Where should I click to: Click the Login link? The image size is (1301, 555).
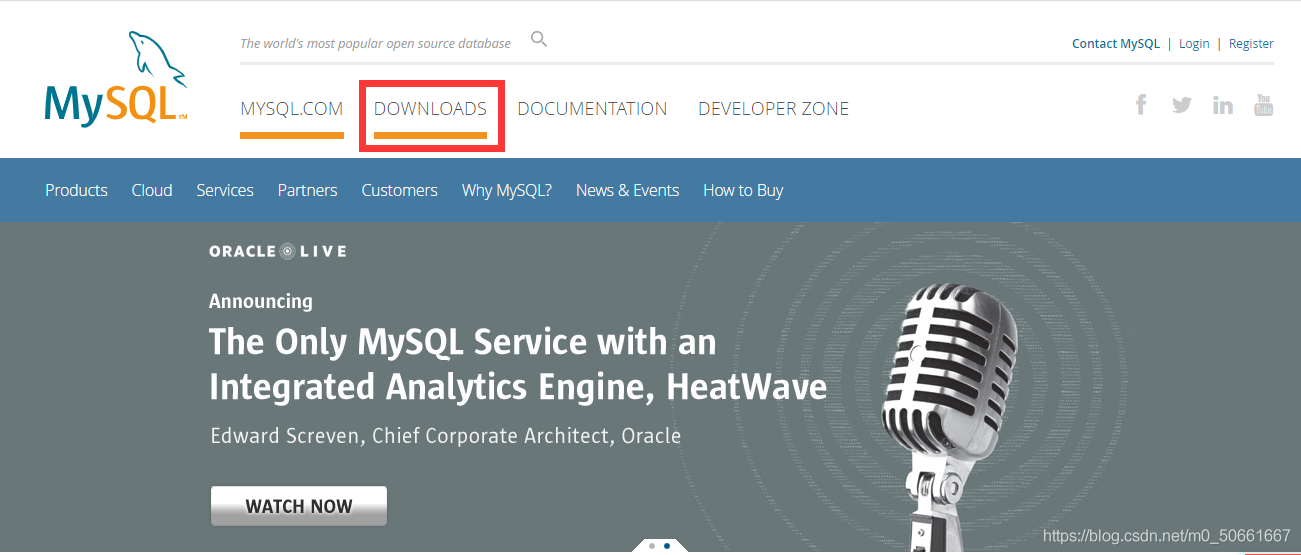click(1194, 44)
